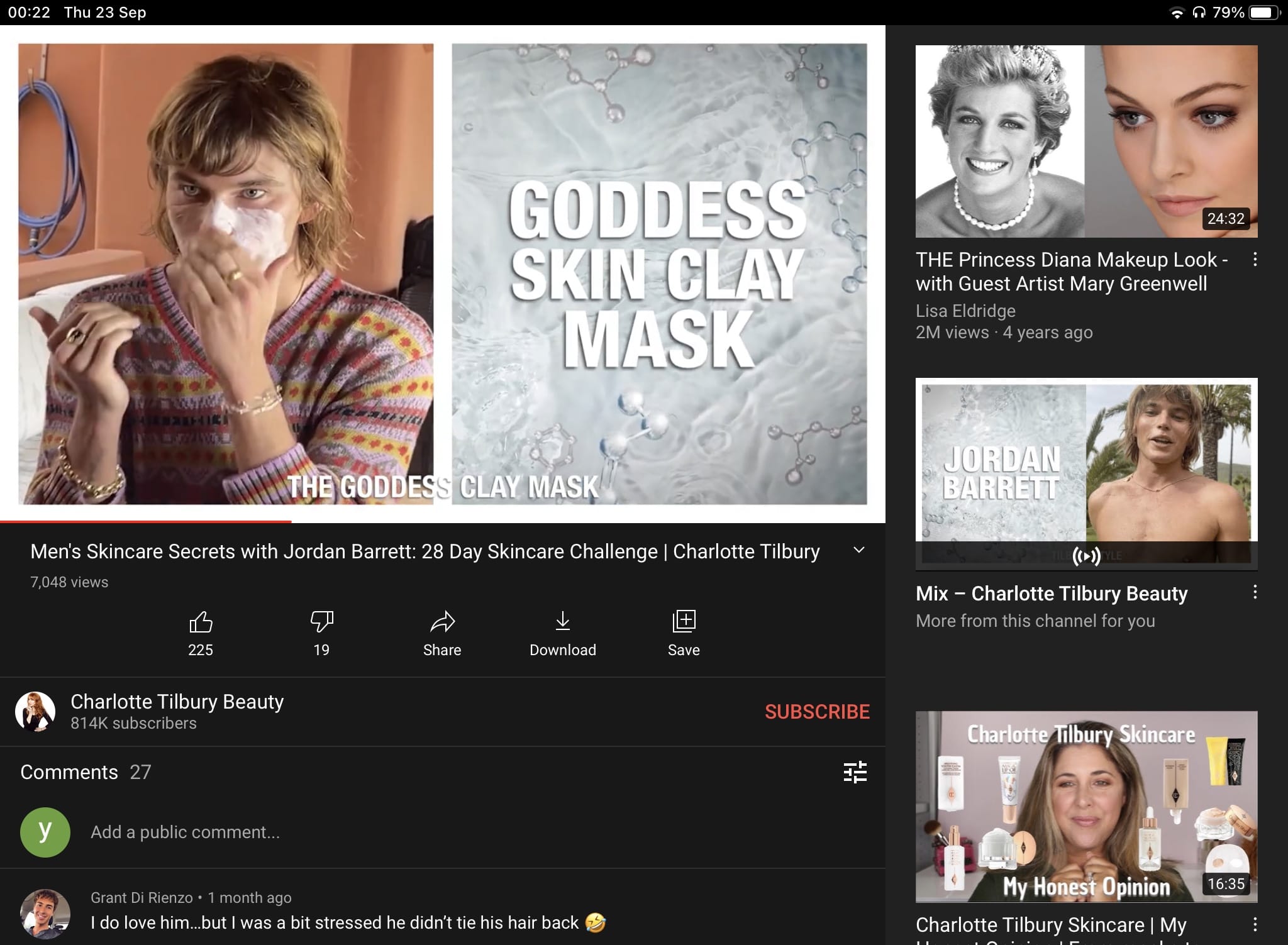Tap the 814K subscribers text
The height and width of the screenshot is (945, 1288).
133,724
